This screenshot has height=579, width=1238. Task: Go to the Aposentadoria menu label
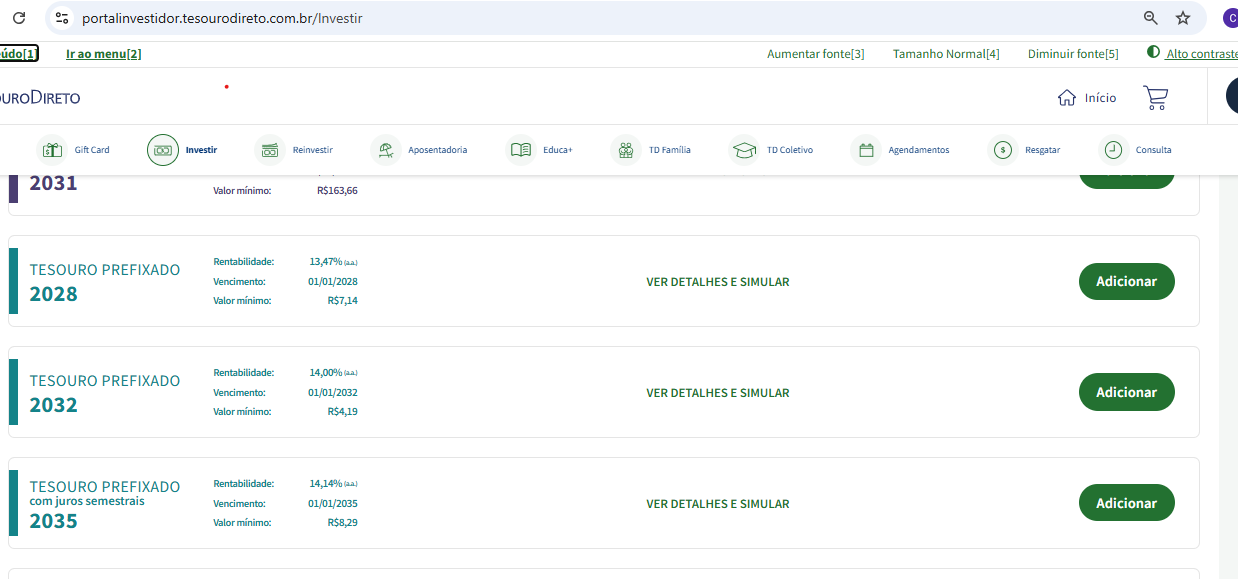437,150
